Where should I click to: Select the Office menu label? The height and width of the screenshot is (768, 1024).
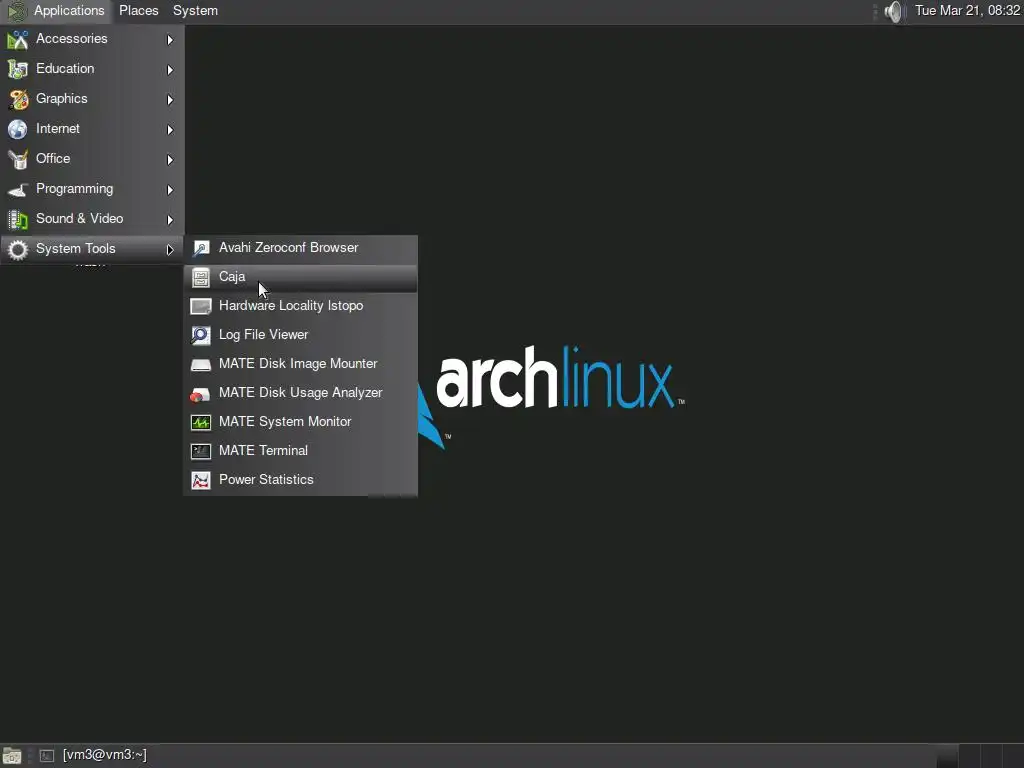[53, 159]
